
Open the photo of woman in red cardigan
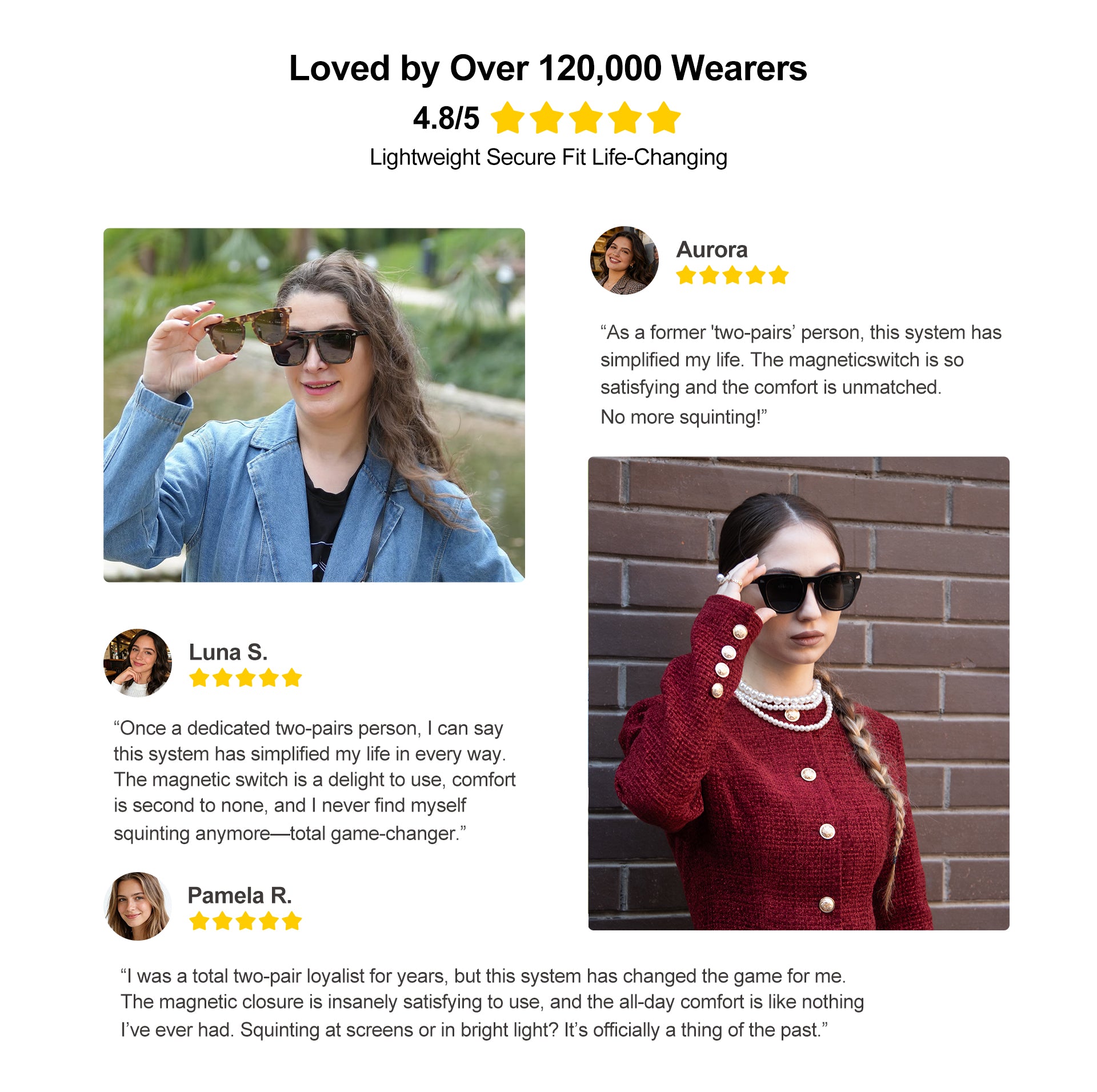pos(799,693)
